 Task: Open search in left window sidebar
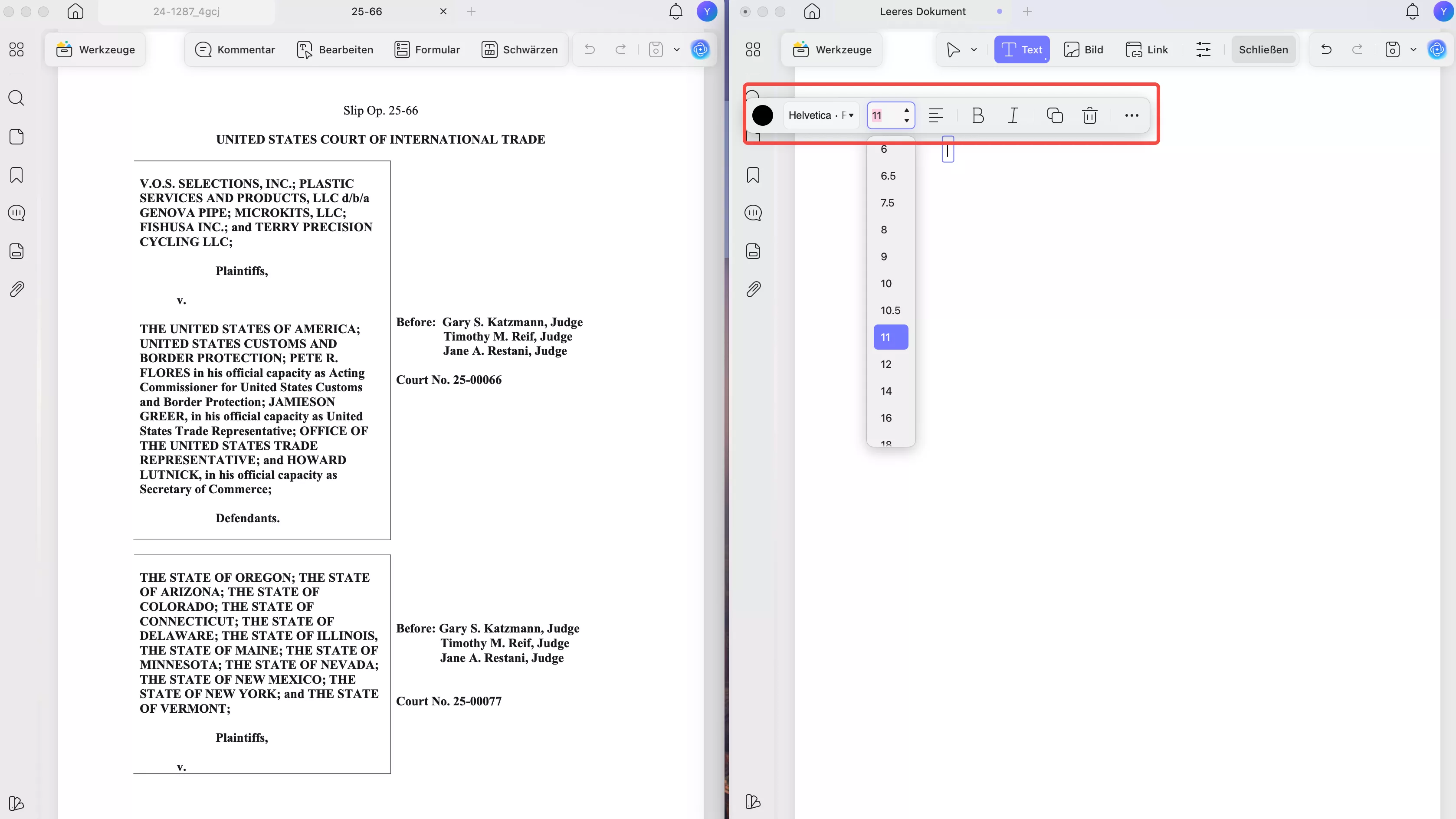(x=16, y=98)
